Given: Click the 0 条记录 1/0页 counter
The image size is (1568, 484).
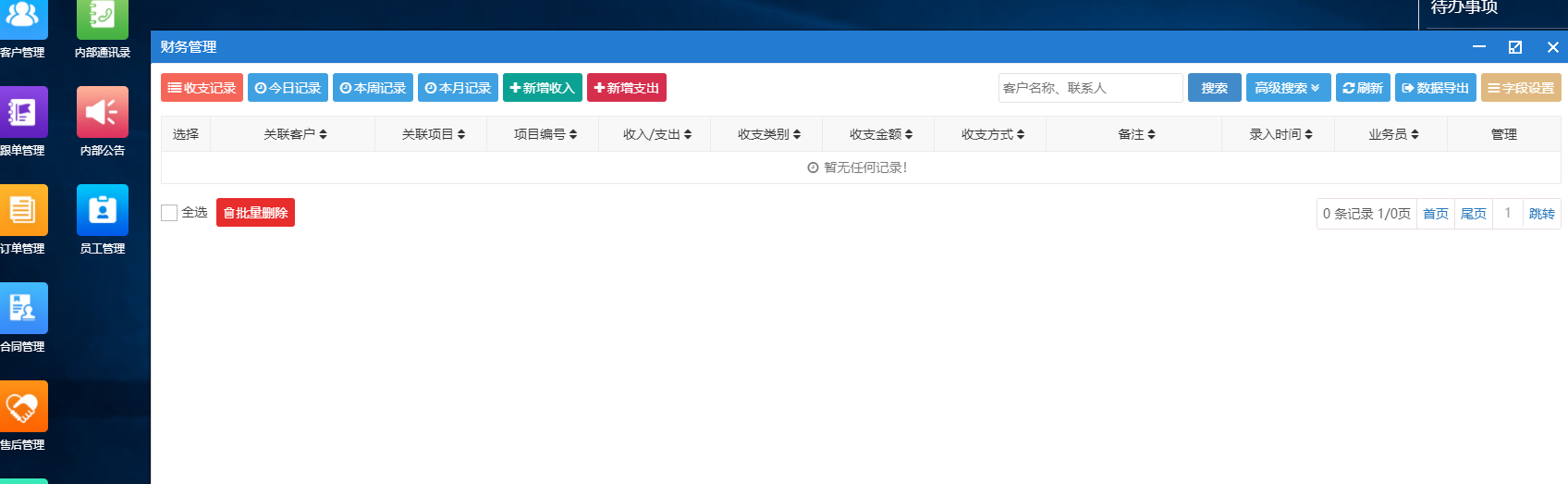Looking at the screenshot, I should pyautogui.click(x=1366, y=214).
